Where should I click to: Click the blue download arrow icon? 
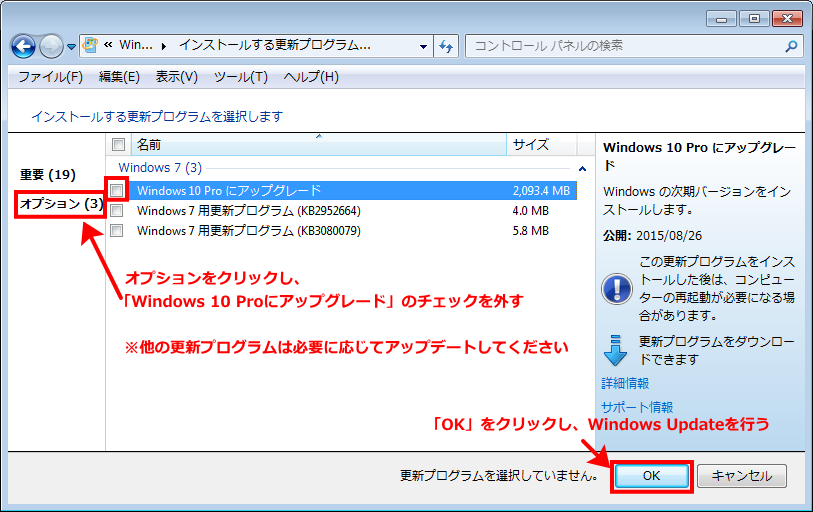coord(615,350)
